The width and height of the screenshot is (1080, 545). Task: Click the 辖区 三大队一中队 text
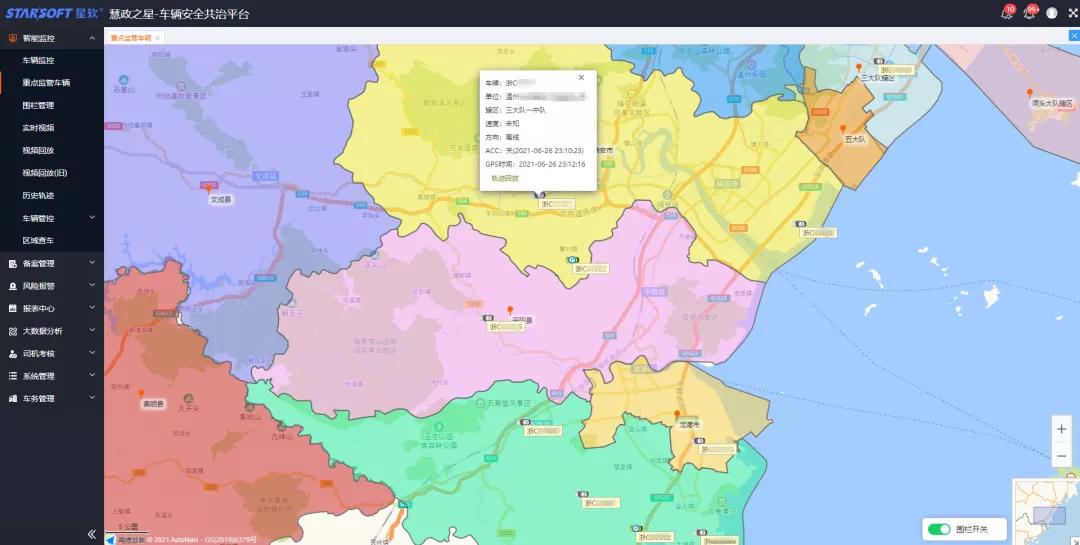[x=515, y=110]
